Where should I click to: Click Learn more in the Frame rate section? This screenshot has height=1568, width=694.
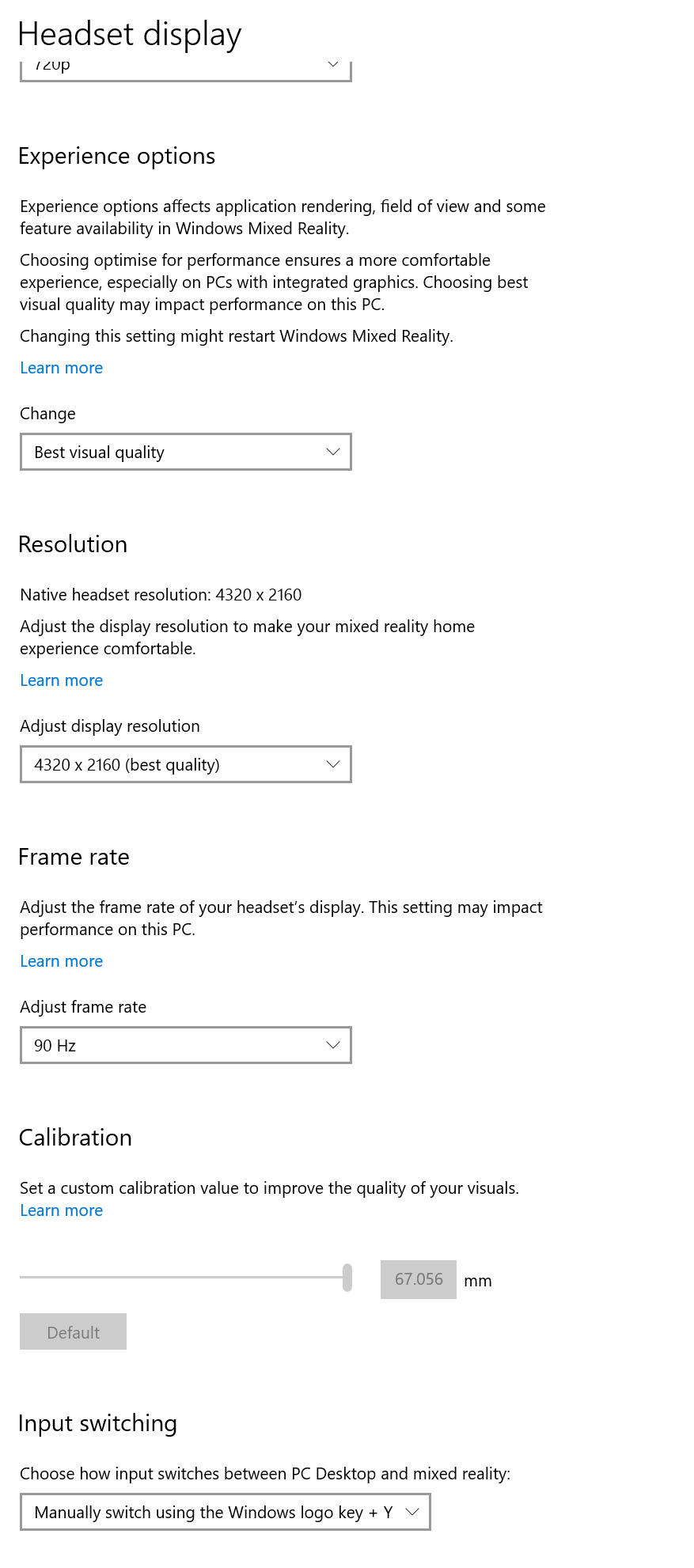click(62, 961)
